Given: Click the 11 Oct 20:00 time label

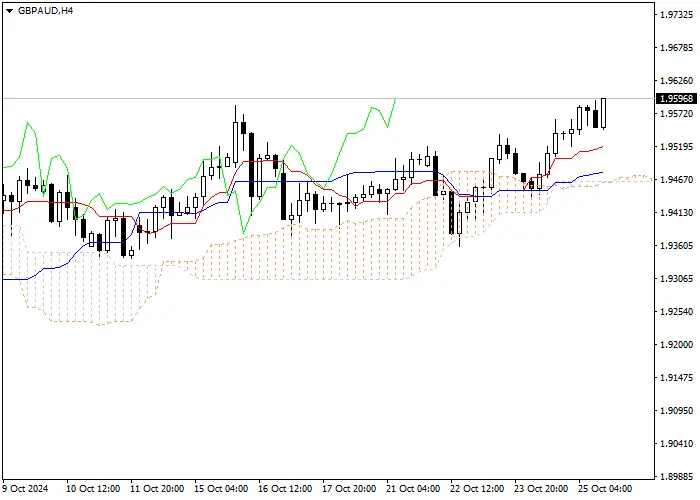Looking at the screenshot, I should (157, 489).
